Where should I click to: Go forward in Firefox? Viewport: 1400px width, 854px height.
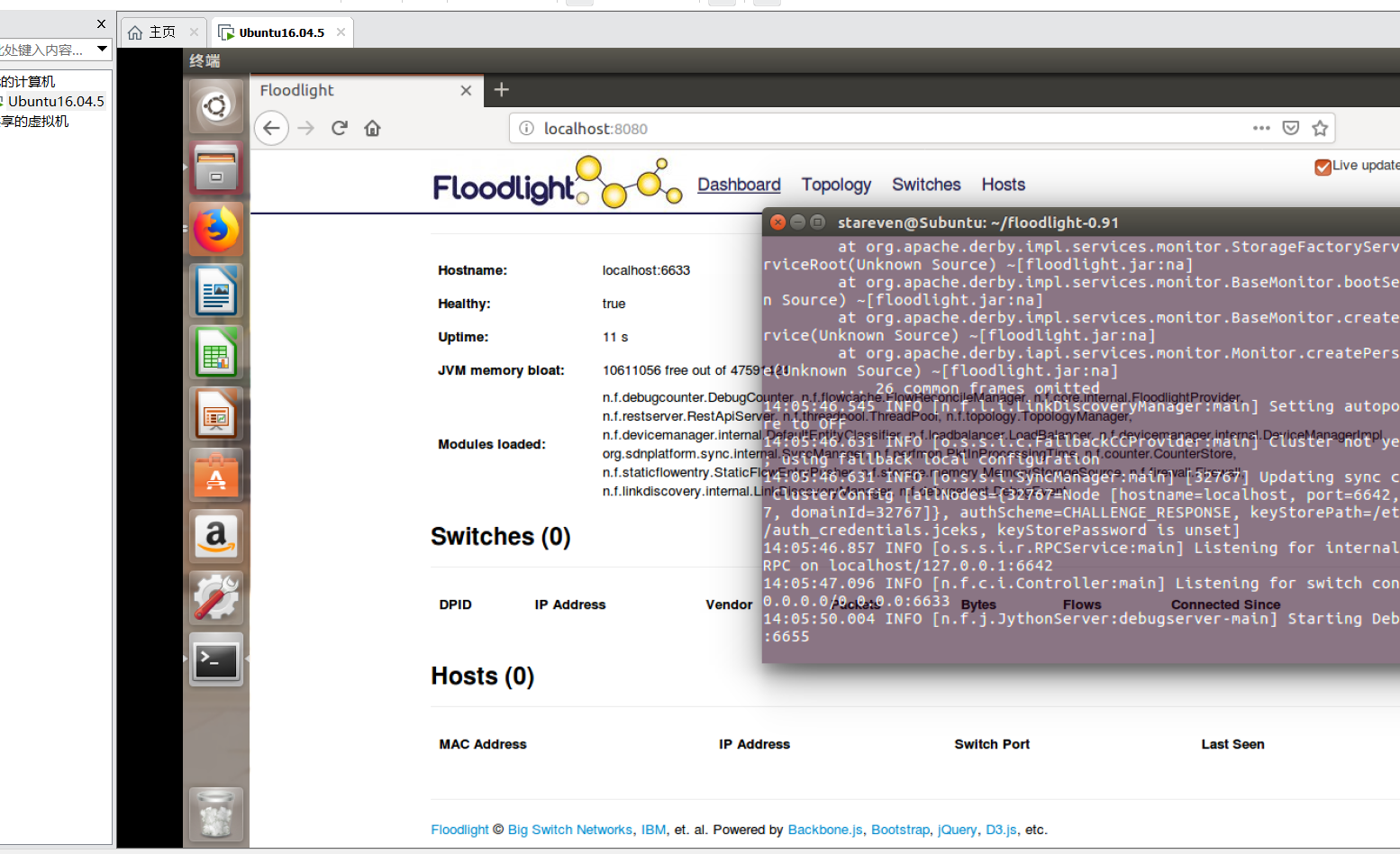pyautogui.click(x=306, y=128)
